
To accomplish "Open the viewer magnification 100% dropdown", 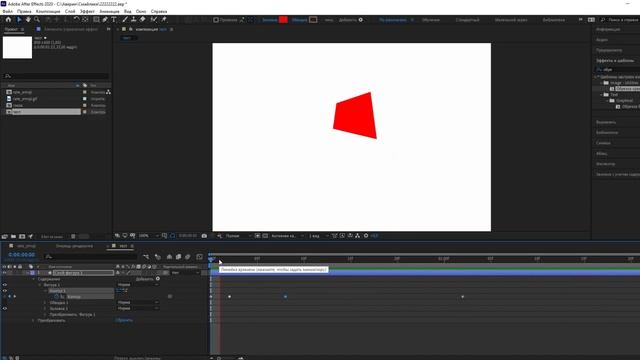I will [x=149, y=236].
